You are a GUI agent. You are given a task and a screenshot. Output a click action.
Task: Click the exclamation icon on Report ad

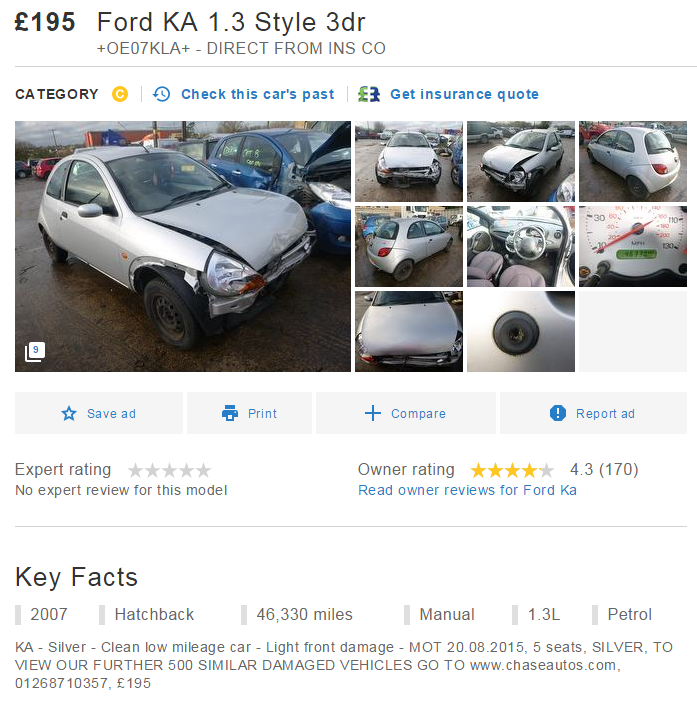click(x=558, y=413)
